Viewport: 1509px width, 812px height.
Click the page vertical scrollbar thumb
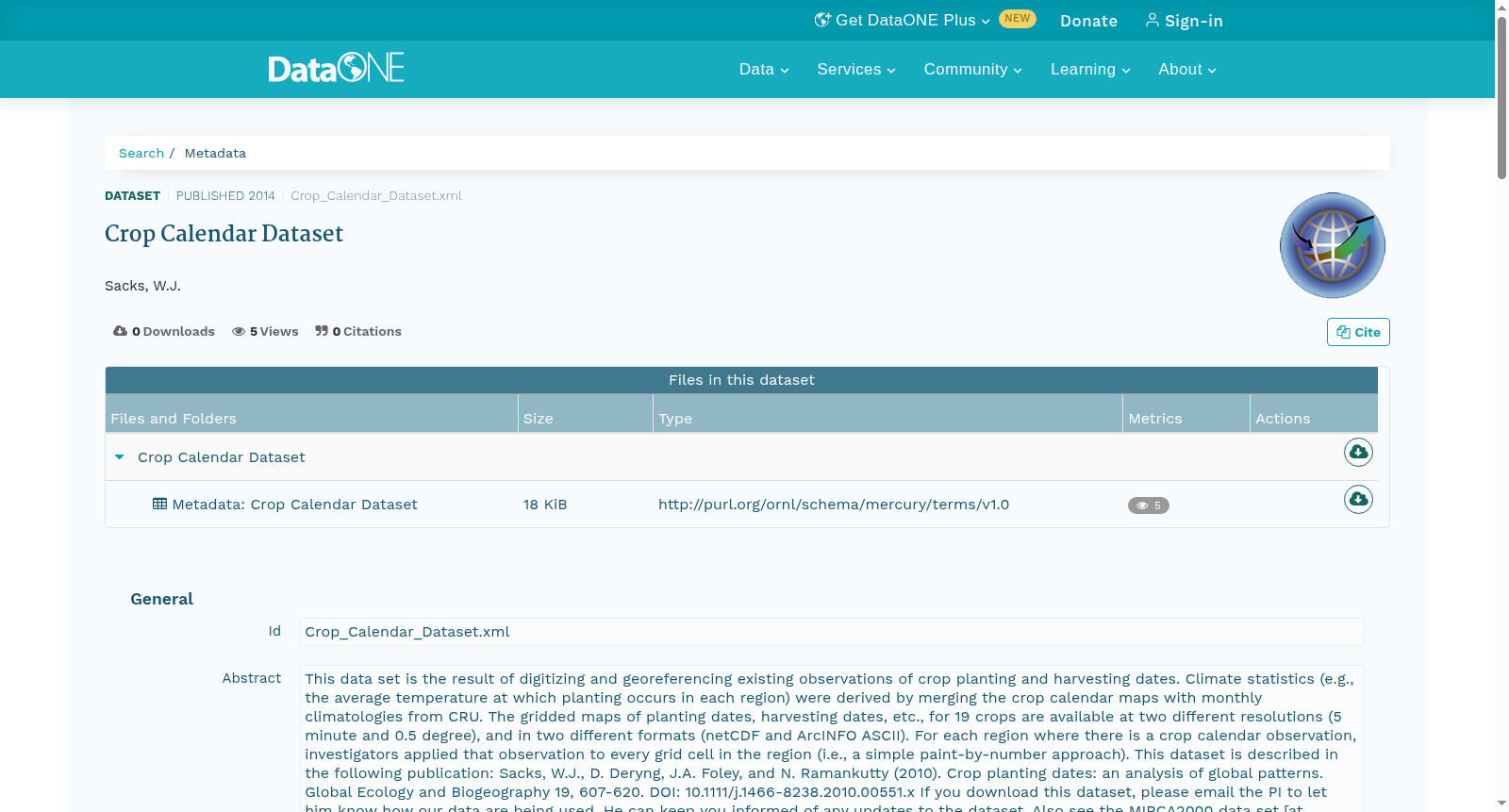(1501, 98)
